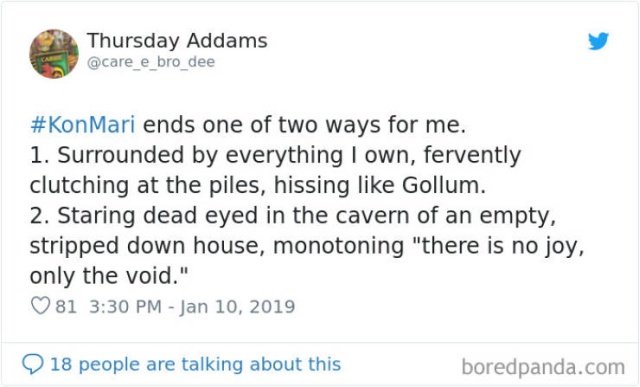The image size is (640, 387).
Task: Click the 'stripped down house, monotoning' line
Action: 307,246
